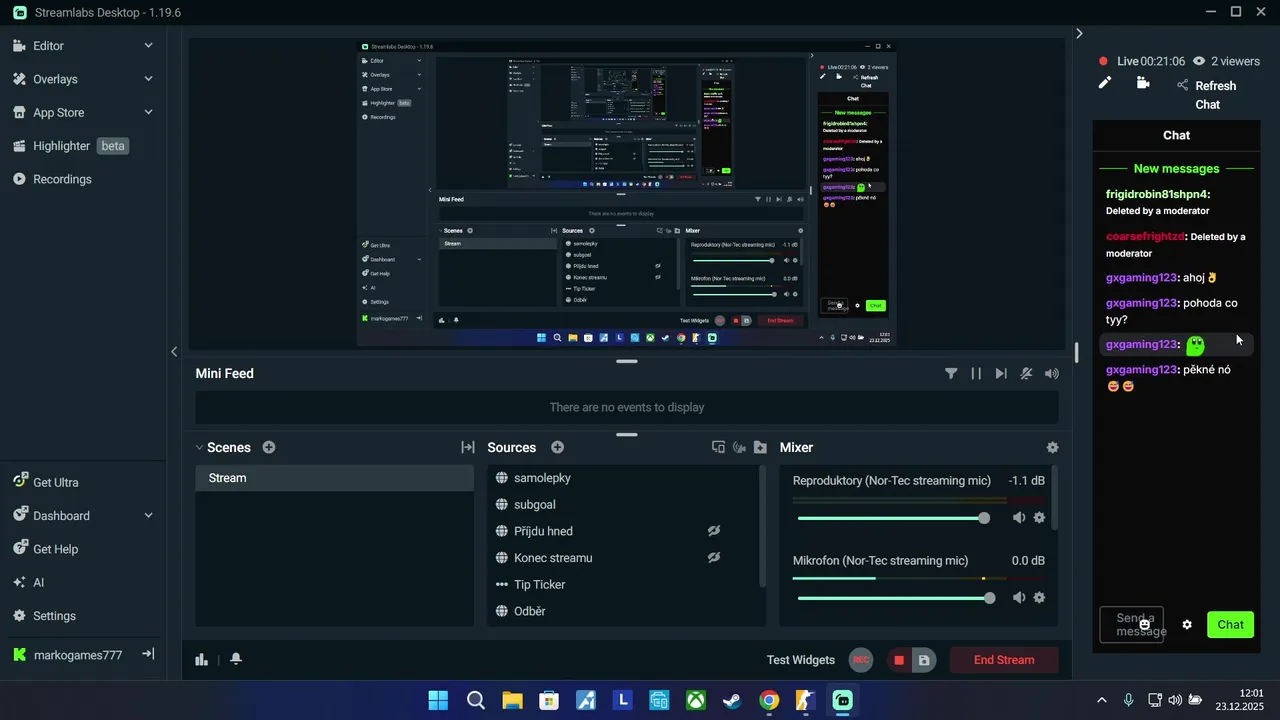1280x720 pixels.
Task: Open chat emote picker icon
Action: pyautogui.click(x=1145, y=625)
